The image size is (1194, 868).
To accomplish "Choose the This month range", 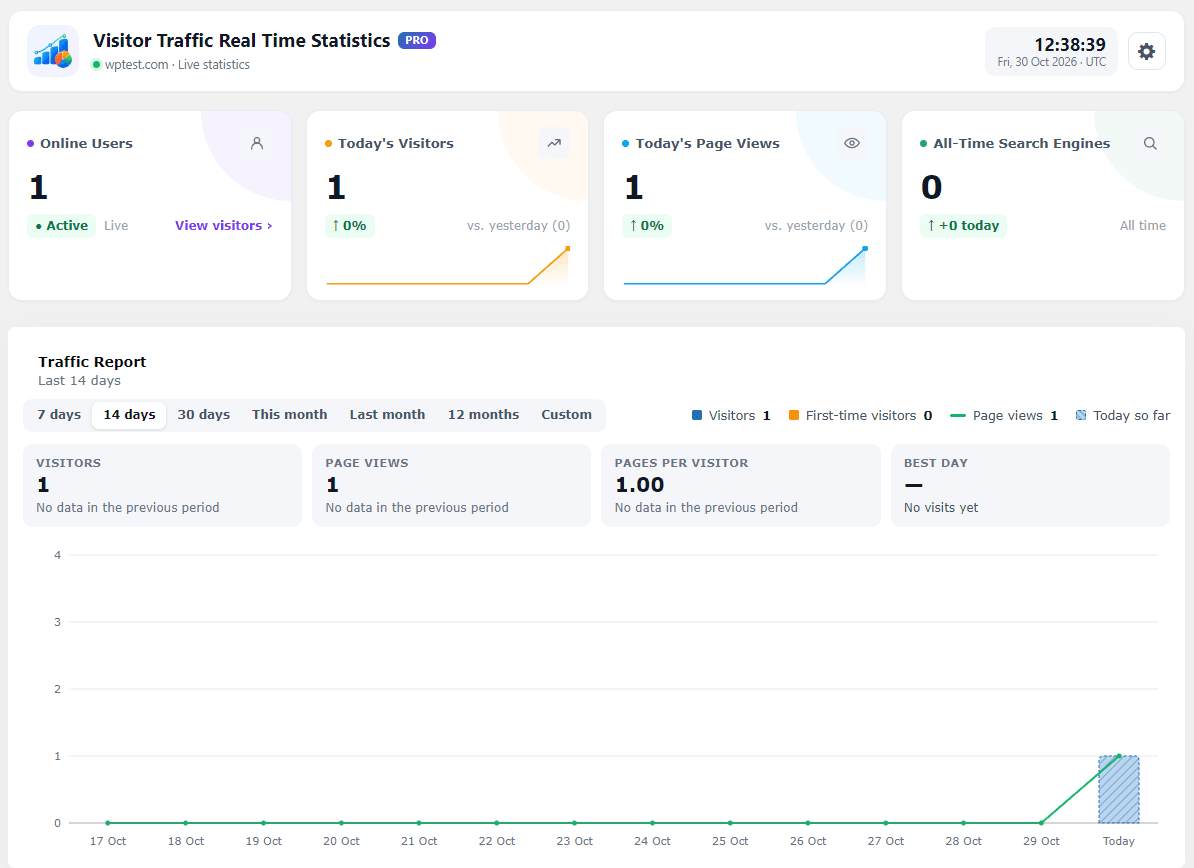I will coord(289,414).
